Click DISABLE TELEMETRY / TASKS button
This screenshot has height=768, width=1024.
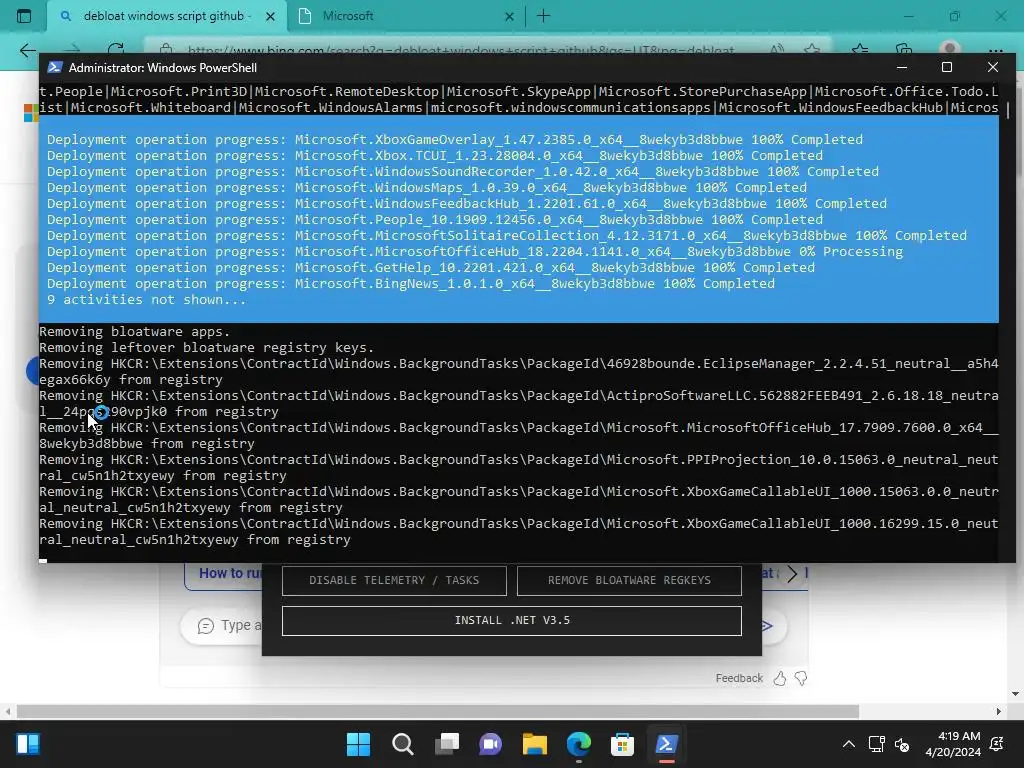[394, 580]
